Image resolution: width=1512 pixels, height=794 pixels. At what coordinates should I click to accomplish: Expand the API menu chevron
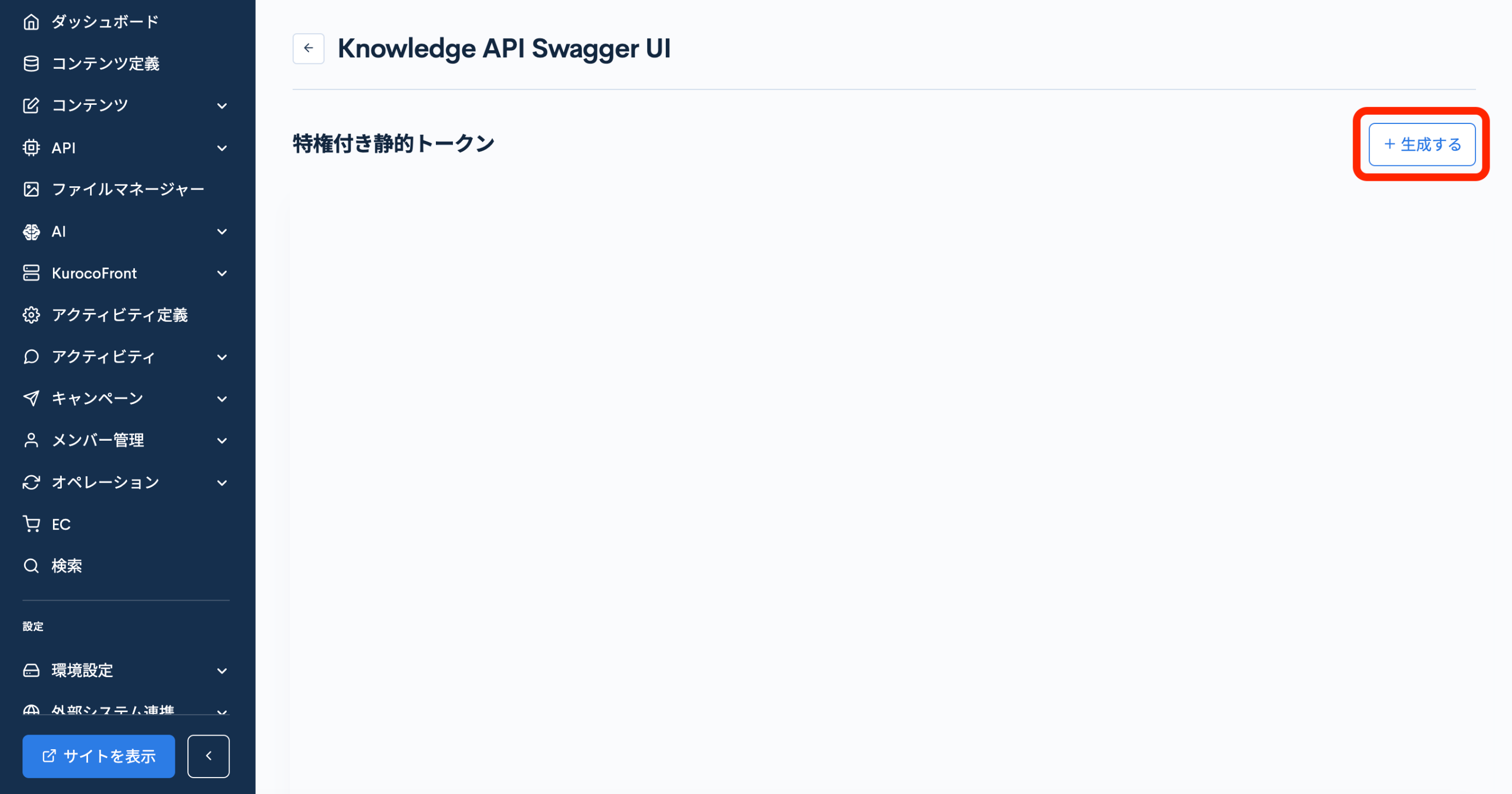tap(222, 148)
